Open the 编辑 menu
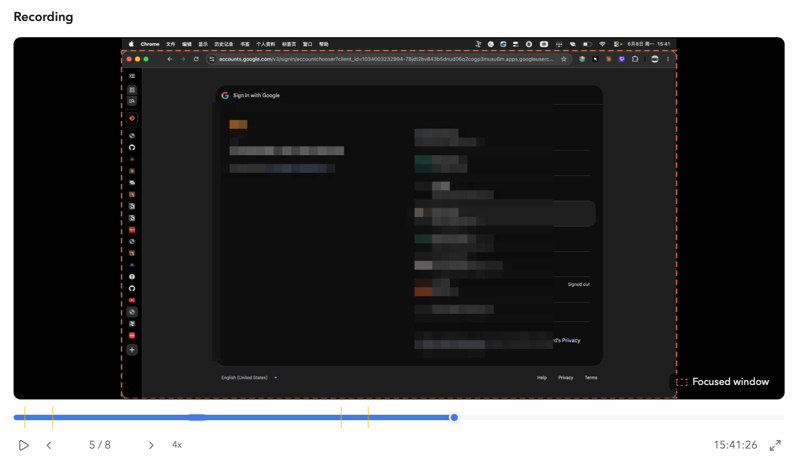The image size is (800, 470). (187, 44)
